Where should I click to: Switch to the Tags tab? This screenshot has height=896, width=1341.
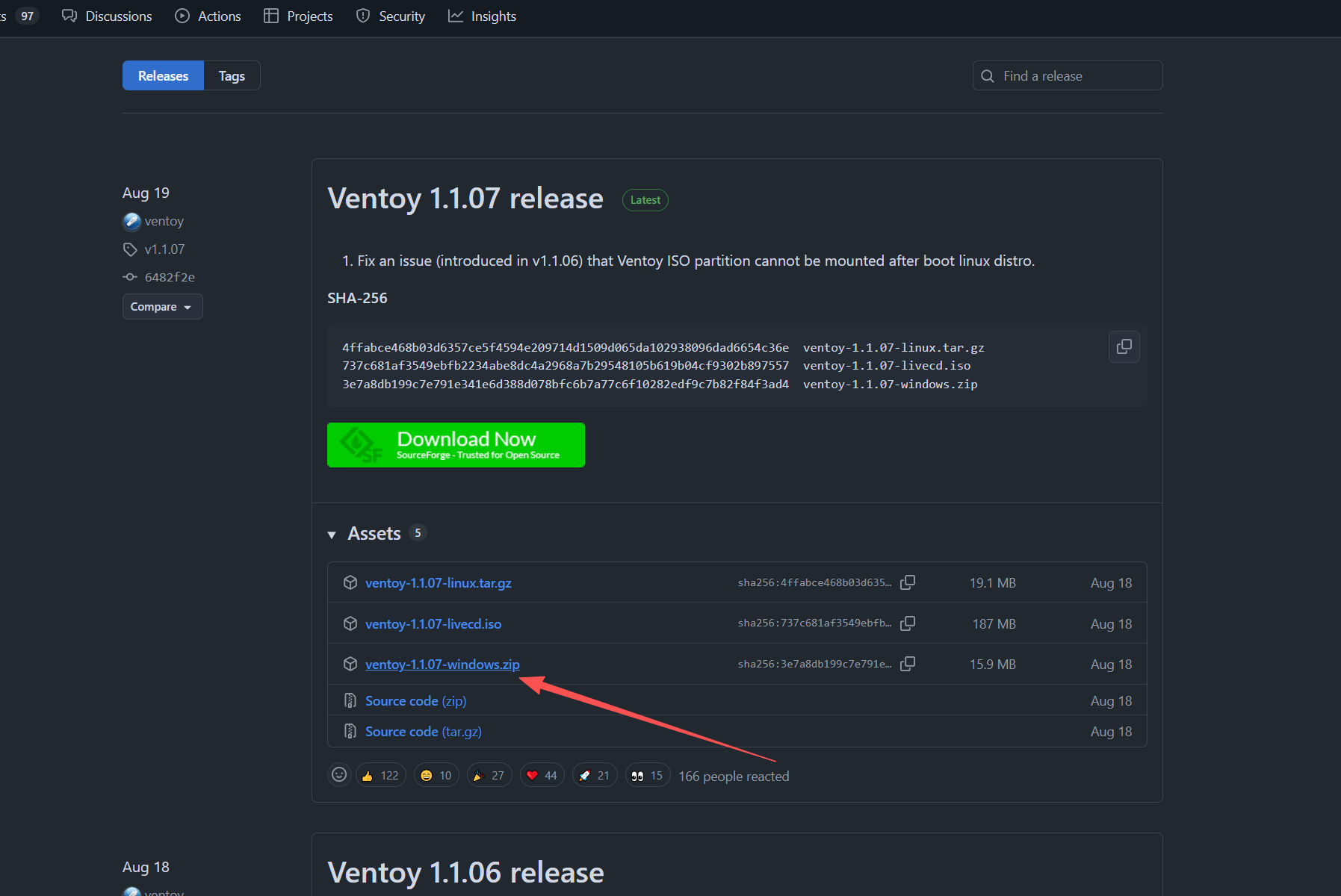pyautogui.click(x=232, y=76)
